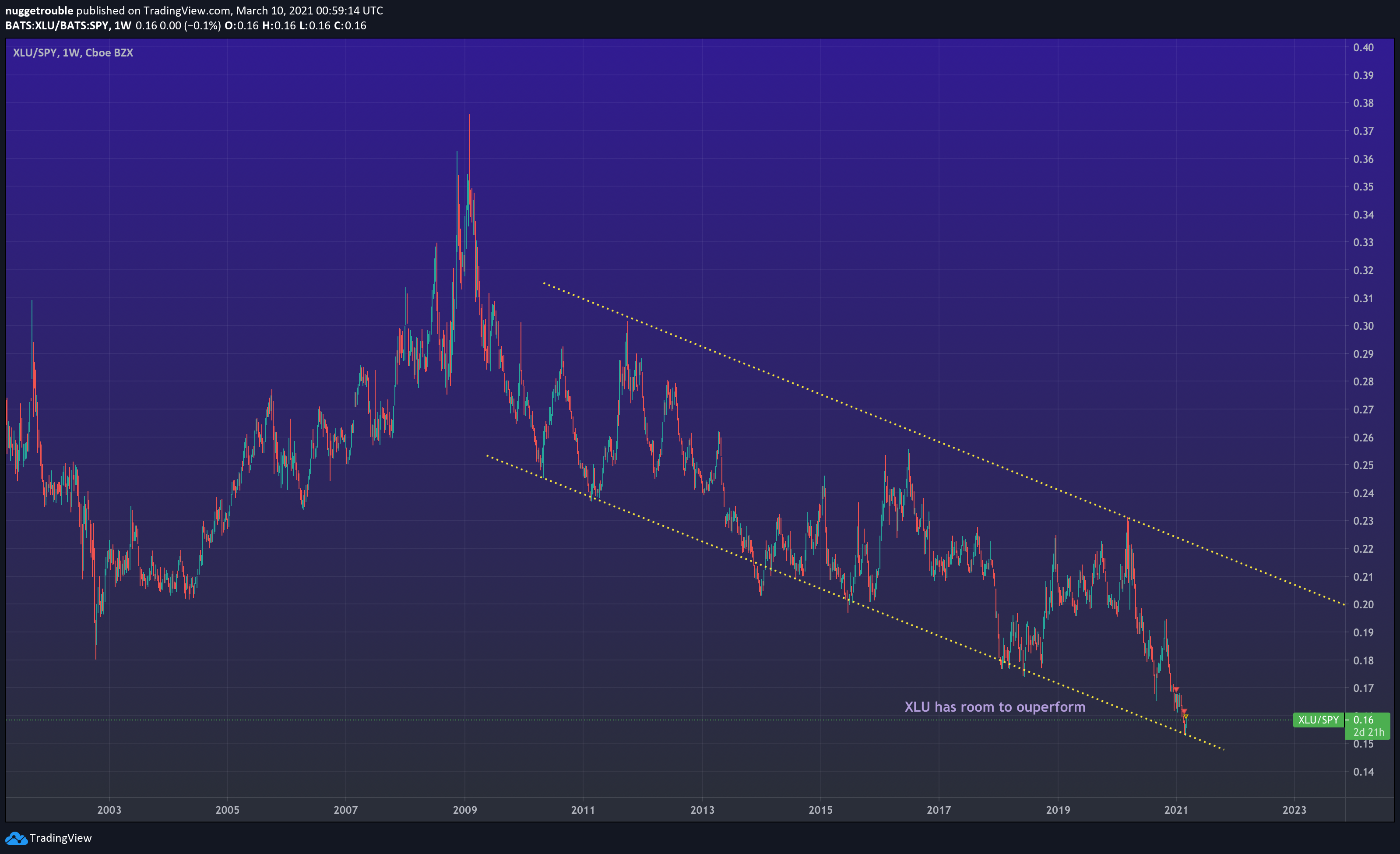Click the 0.22 price axis label
The height and width of the screenshot is (854, 1400).
pos(1363,549)
